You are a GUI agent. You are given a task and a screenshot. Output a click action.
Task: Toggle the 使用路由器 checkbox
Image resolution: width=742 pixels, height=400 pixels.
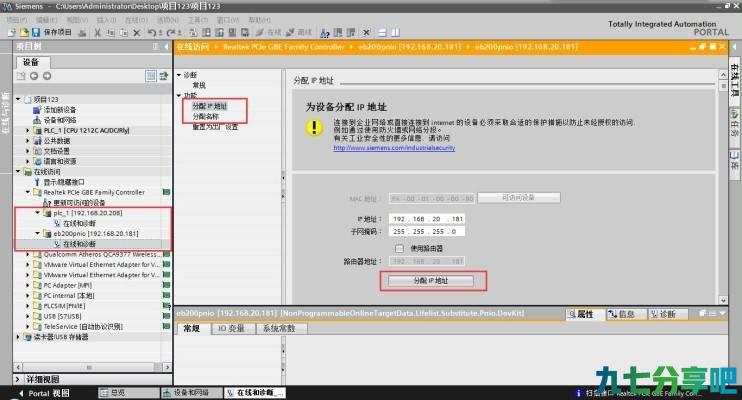tap(399, 249)
